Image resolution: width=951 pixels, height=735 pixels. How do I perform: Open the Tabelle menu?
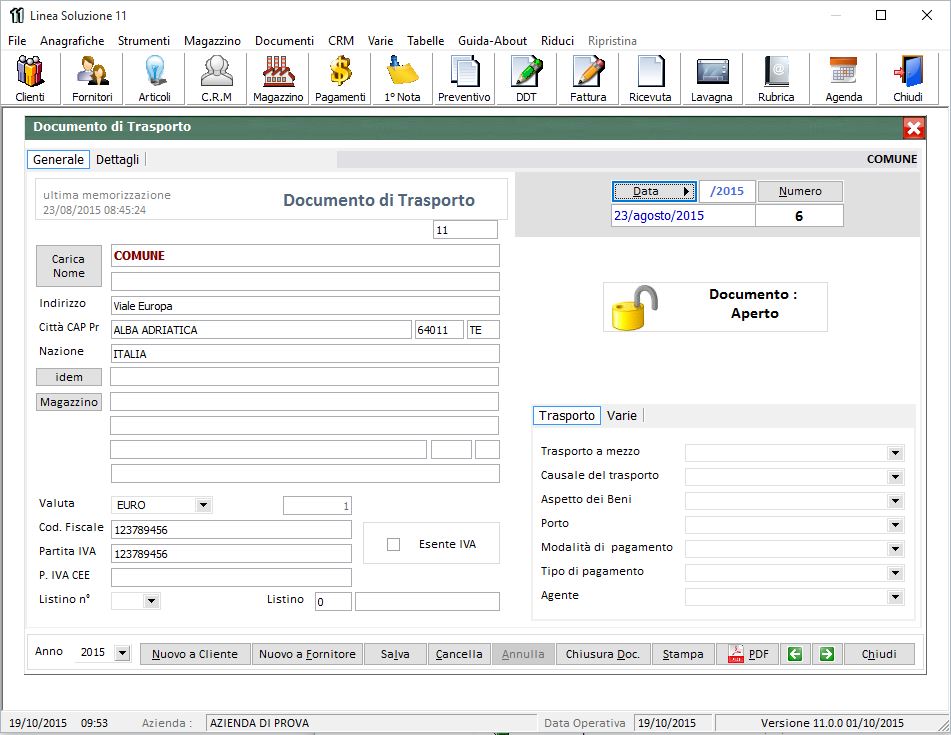coord(426,41)
